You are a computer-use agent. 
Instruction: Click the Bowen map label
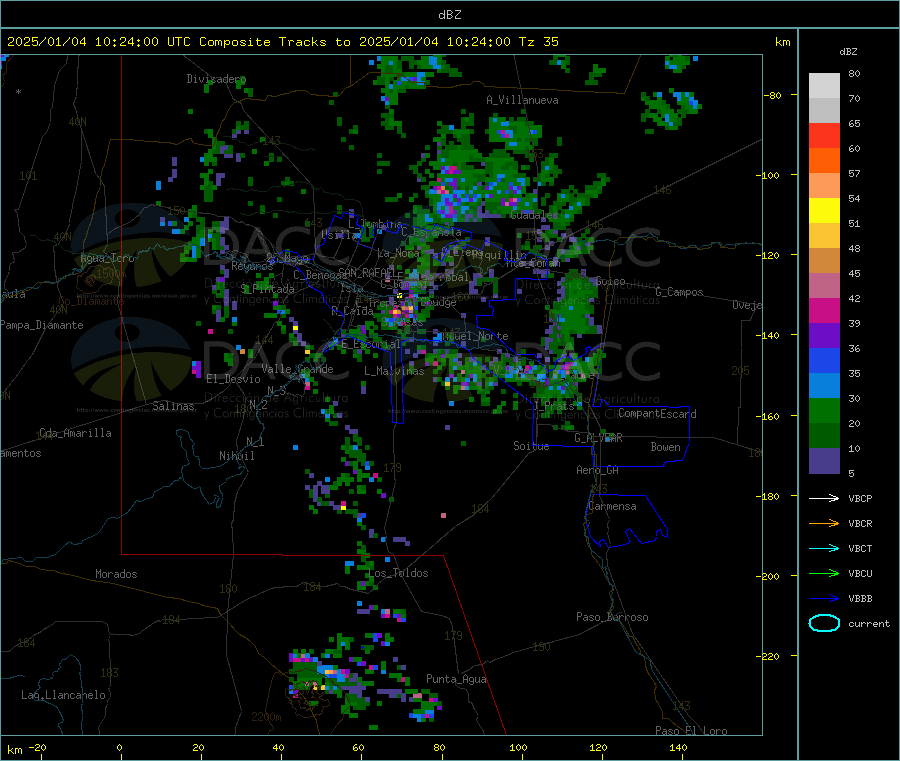point(665,447)
